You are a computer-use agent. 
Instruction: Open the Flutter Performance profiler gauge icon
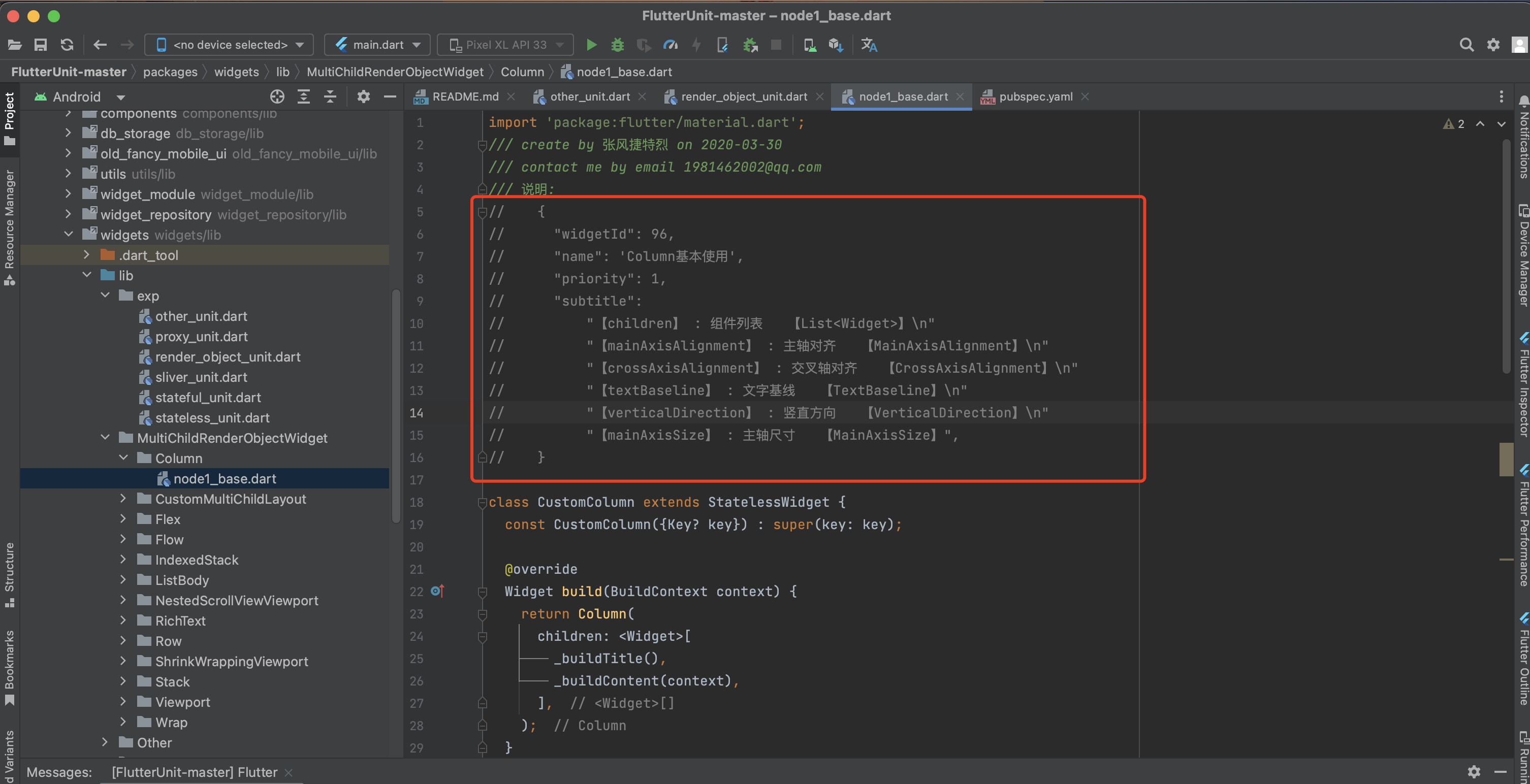click(x=670, y=45)
